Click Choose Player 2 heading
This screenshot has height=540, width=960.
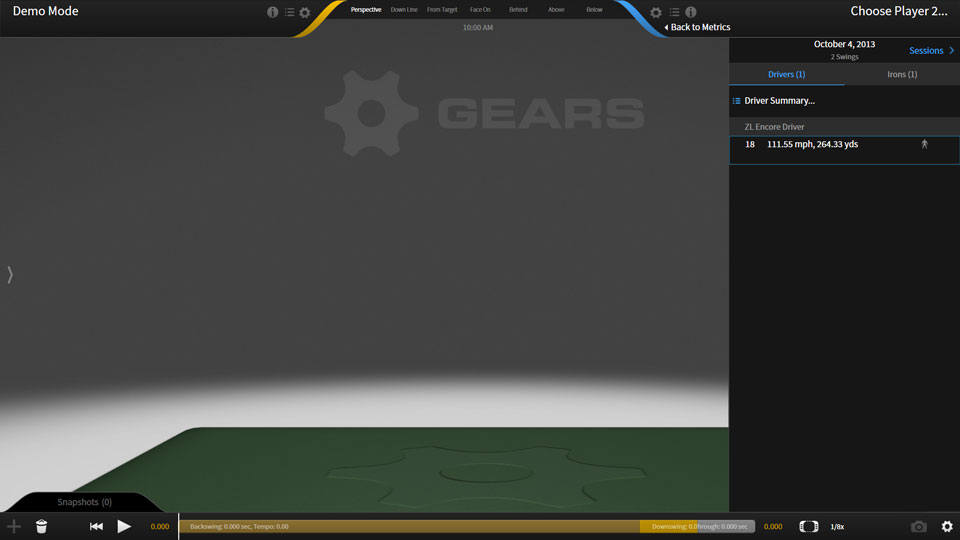[x=898, y=11]
